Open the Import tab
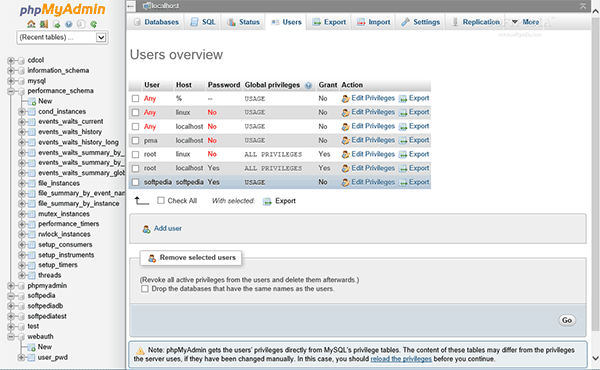The image size is (600, 370). coord(373,22)
